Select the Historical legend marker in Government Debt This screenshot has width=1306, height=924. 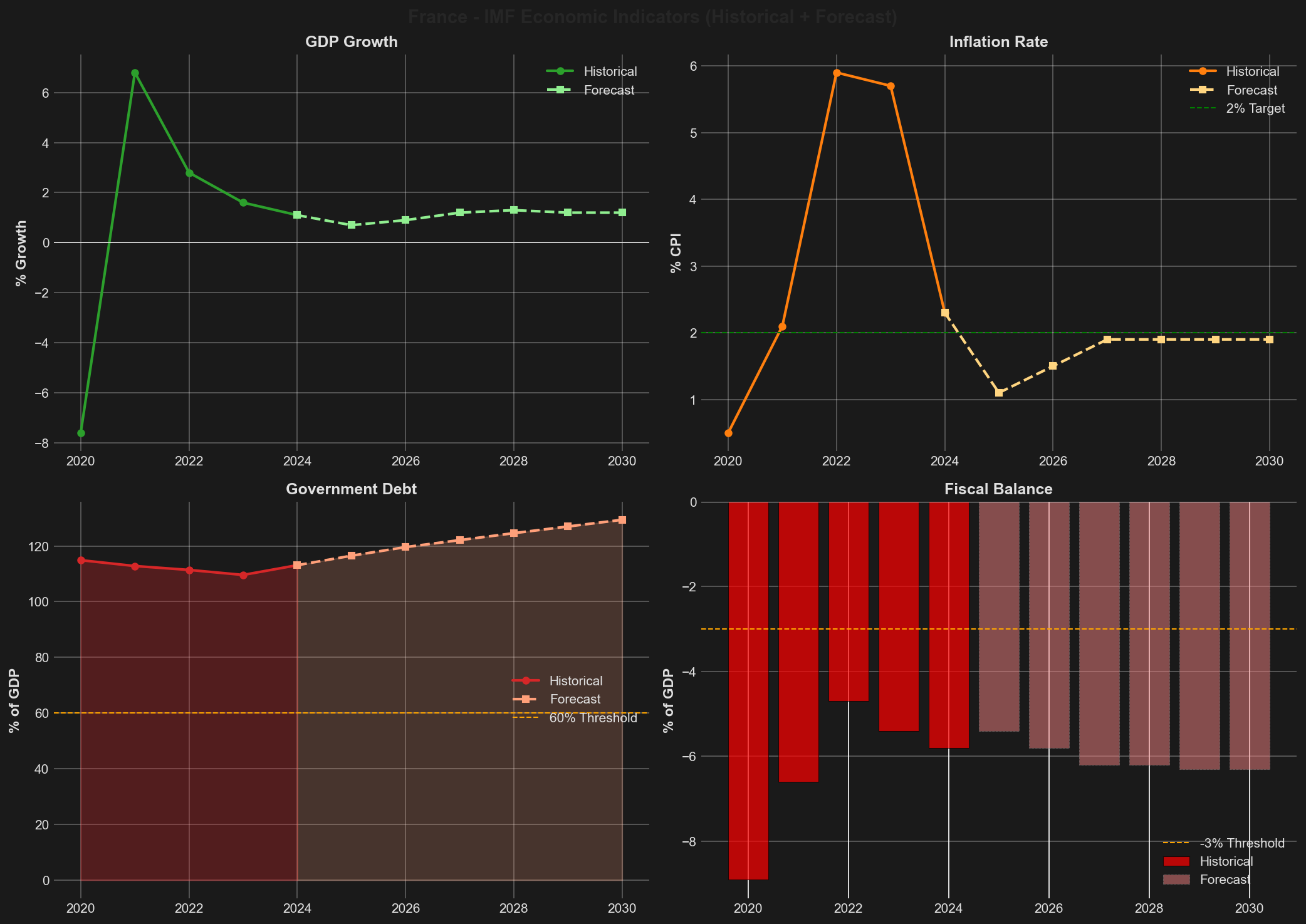tap(526, 681)
